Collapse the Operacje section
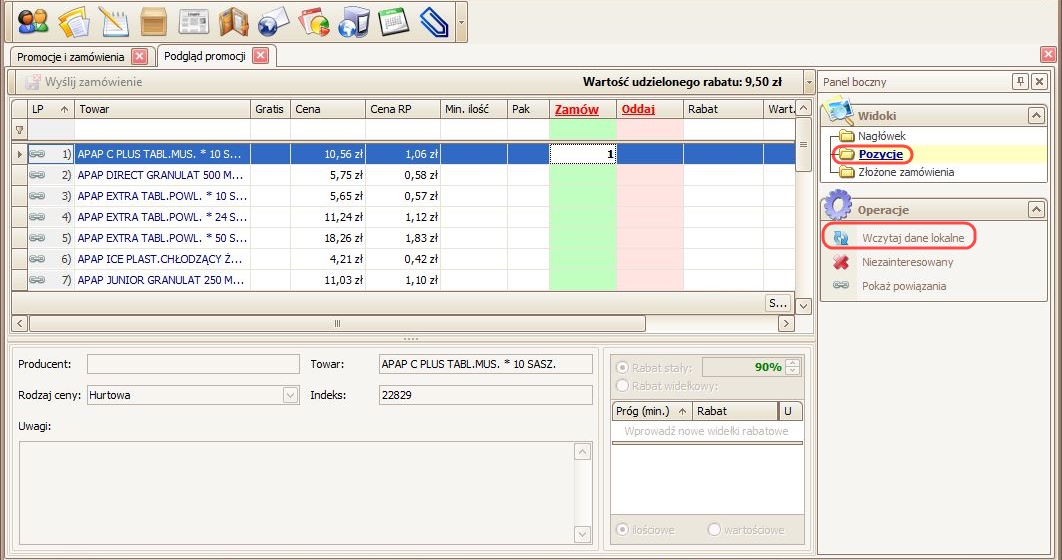1062x560 pixels. [x=1037, y=210]
